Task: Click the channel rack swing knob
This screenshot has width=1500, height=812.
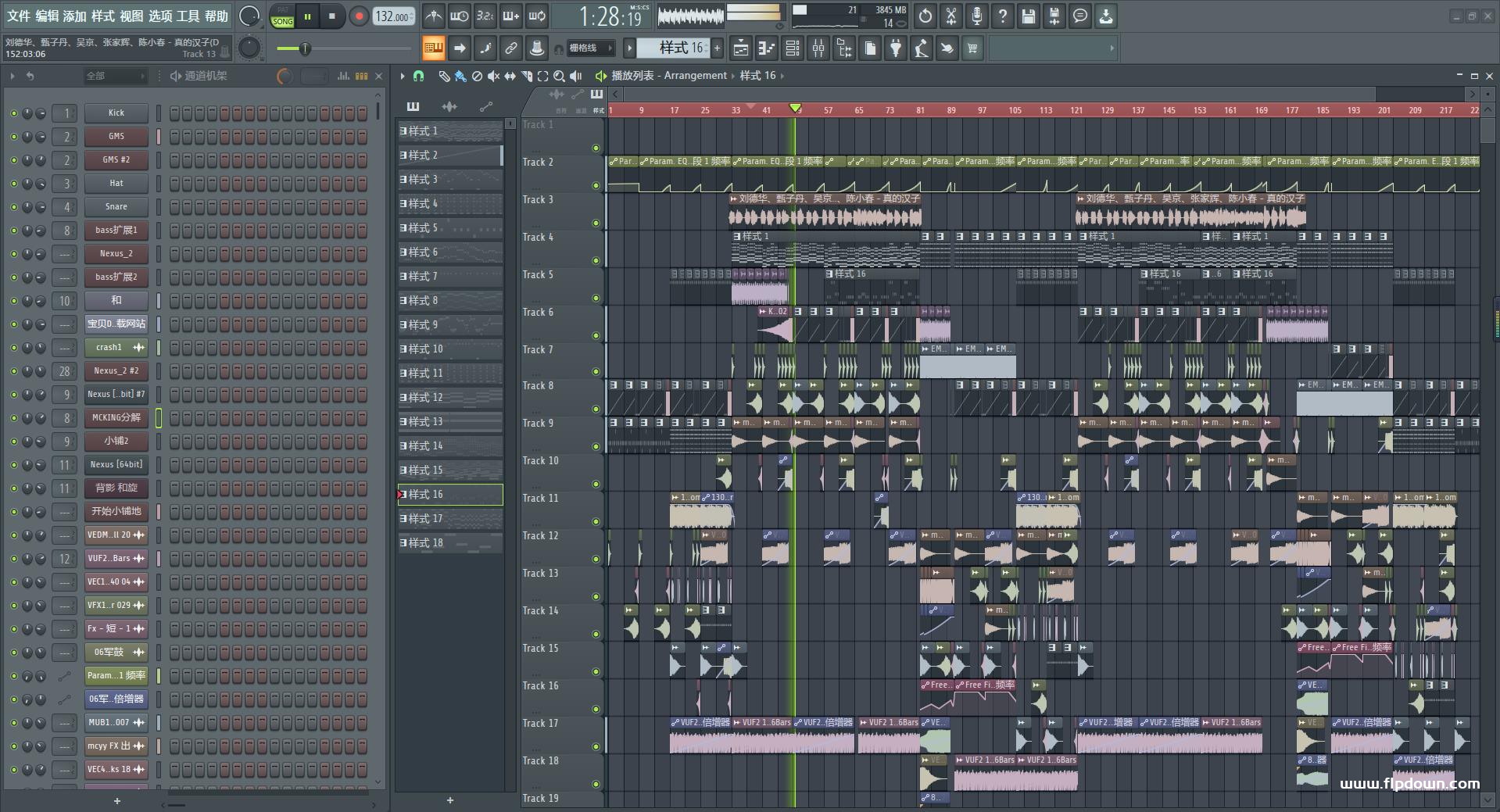Action: tap(285, 76)
